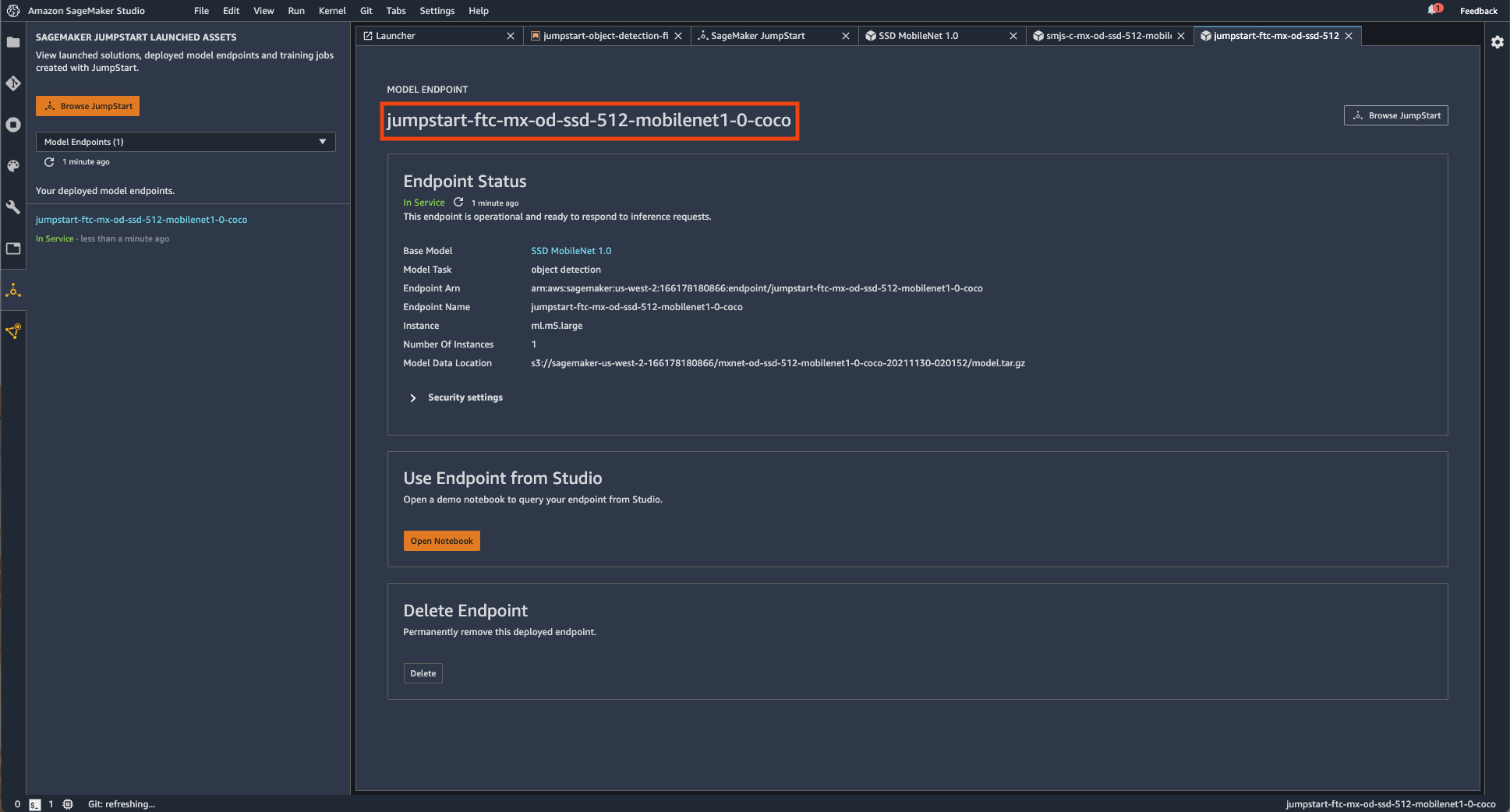Click the Endpoint Arn value text
Screen dimensions: 1510x812
[x=756, y=288]
